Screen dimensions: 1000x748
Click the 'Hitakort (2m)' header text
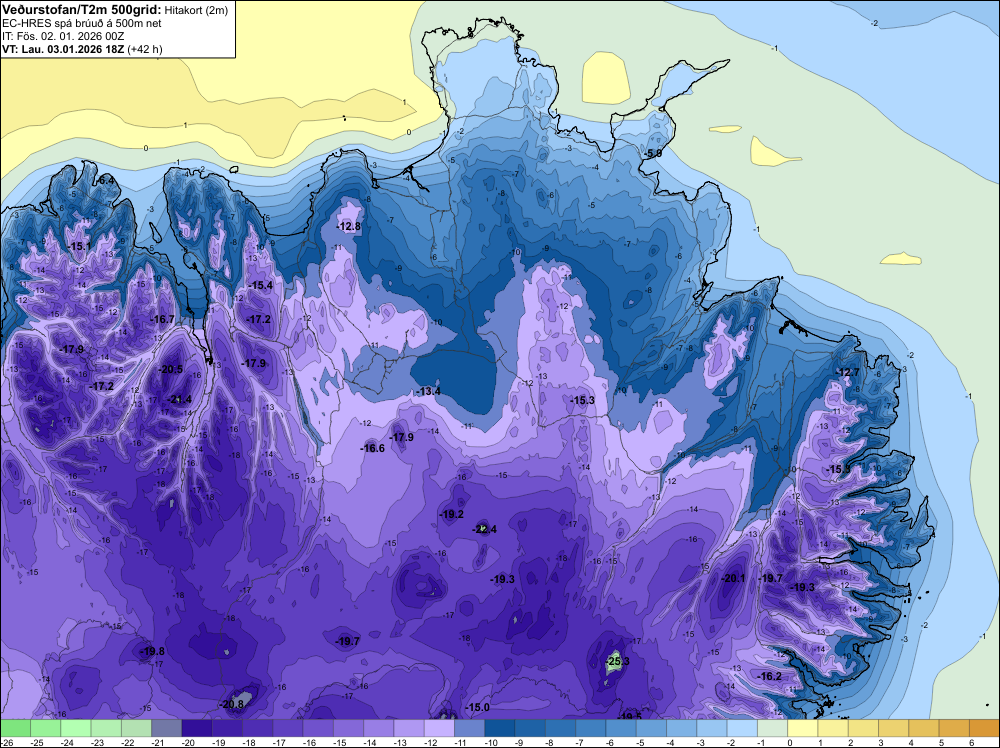pyautogui.click(x=194, y=10)
